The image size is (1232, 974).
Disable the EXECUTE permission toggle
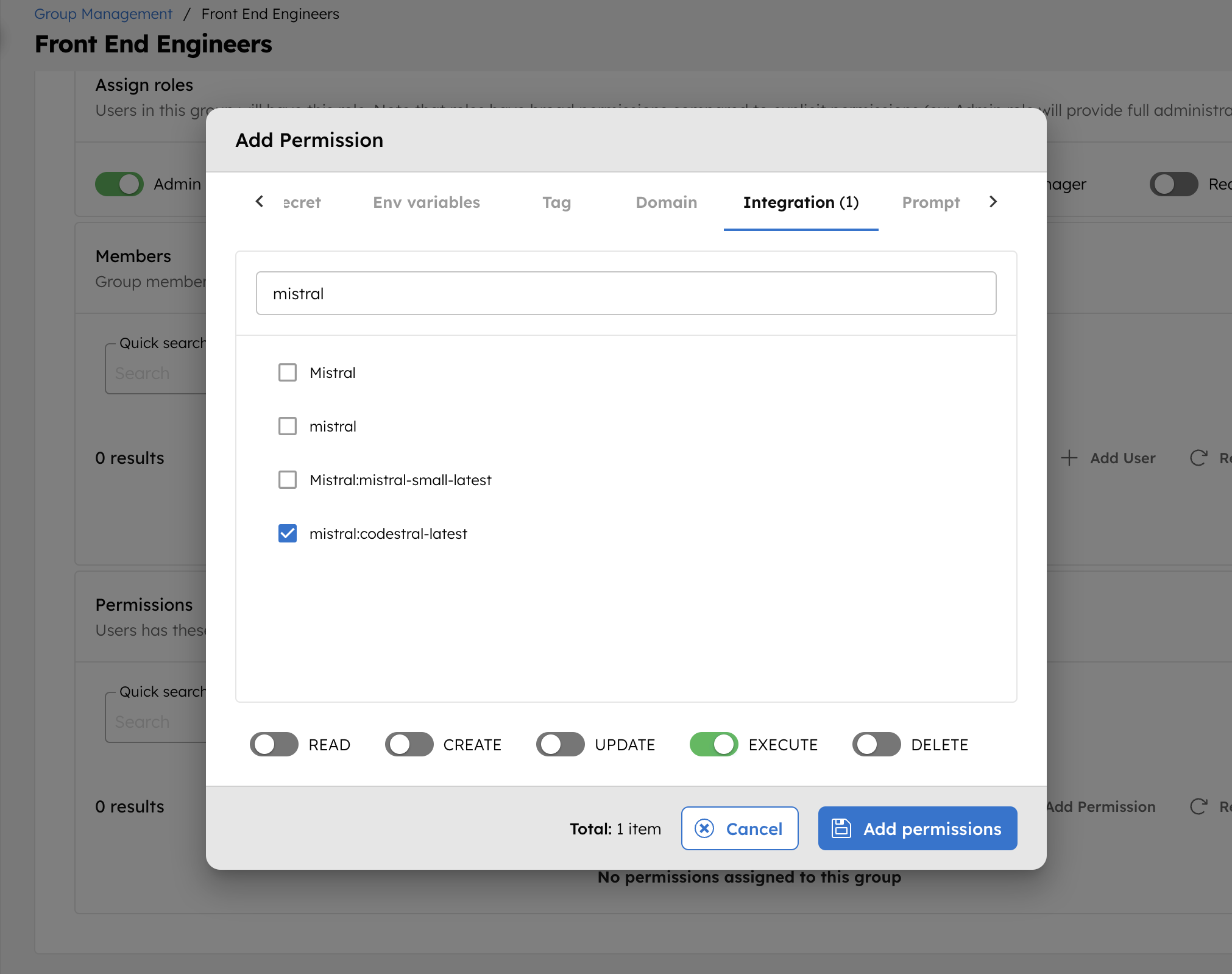pos(714,744)
